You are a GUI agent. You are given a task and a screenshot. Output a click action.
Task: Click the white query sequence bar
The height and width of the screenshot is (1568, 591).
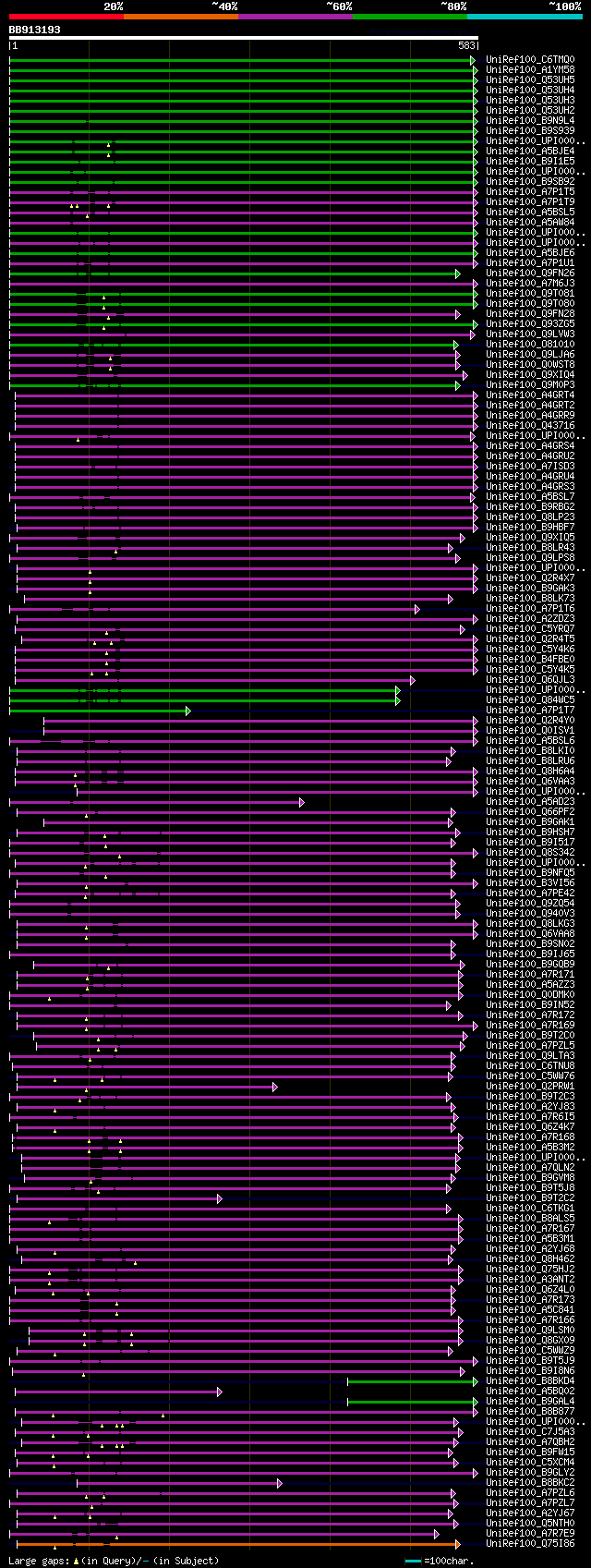point(244,38)
